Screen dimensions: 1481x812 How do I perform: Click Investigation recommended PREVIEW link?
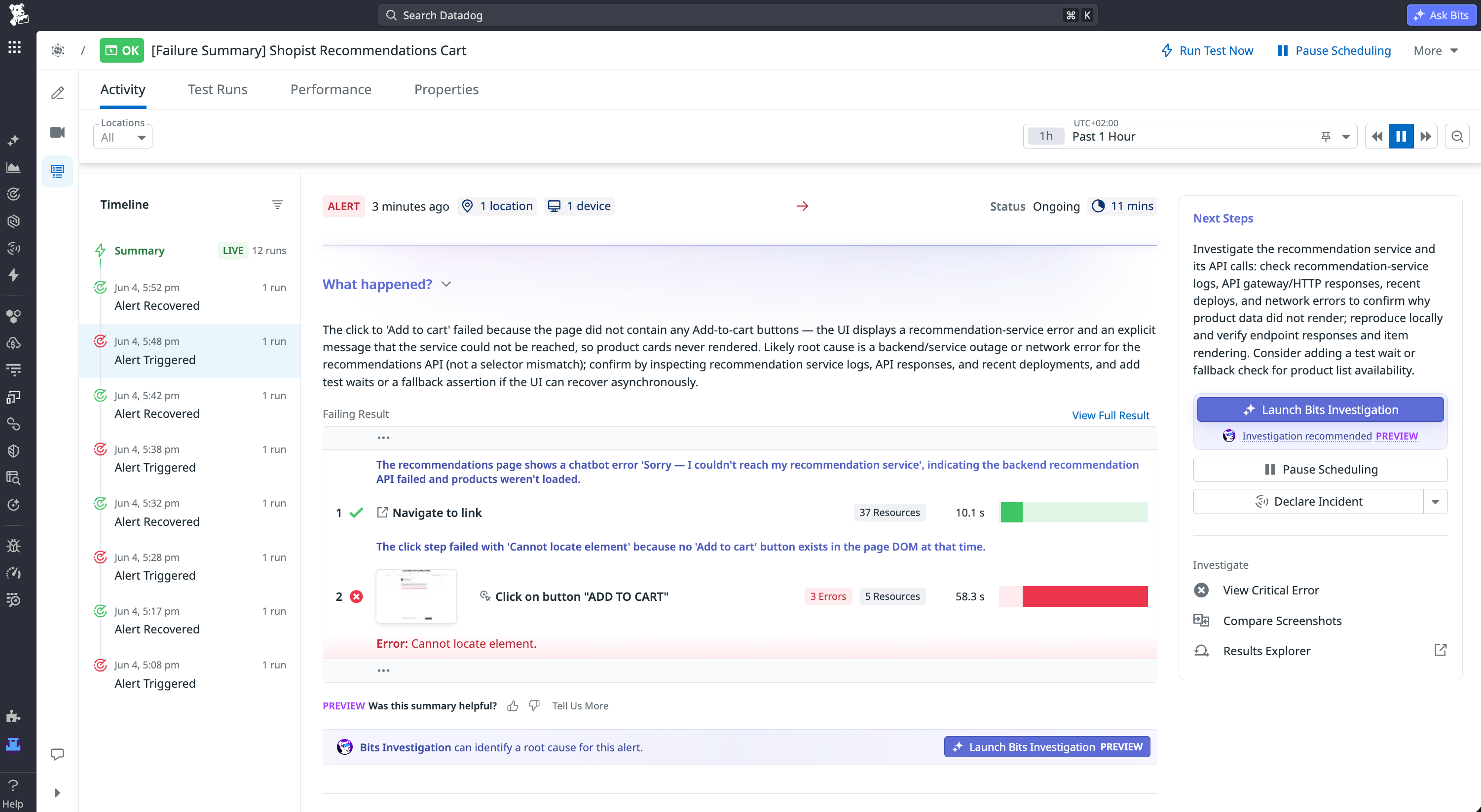(x=1329, y=436)
